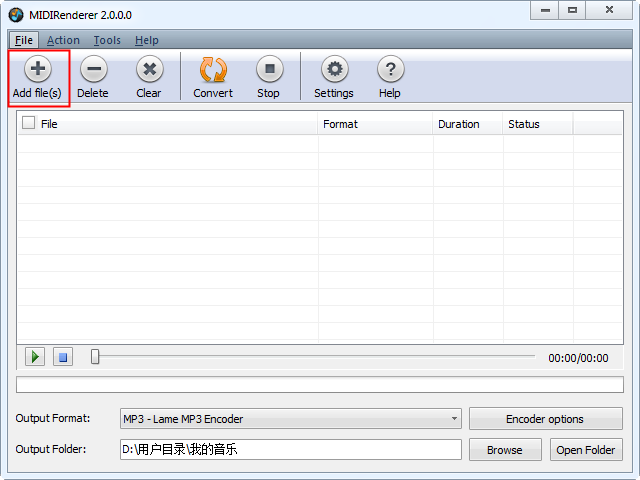Play the preview with green play button
Image resolution: width=640 pixels, height=480 pixels.
[x=35, y=357]
